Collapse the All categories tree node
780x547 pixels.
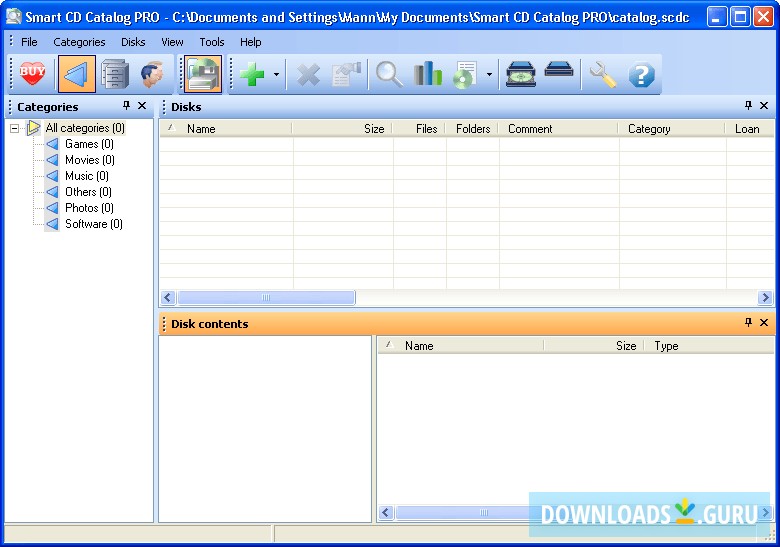tap(15, 128)
